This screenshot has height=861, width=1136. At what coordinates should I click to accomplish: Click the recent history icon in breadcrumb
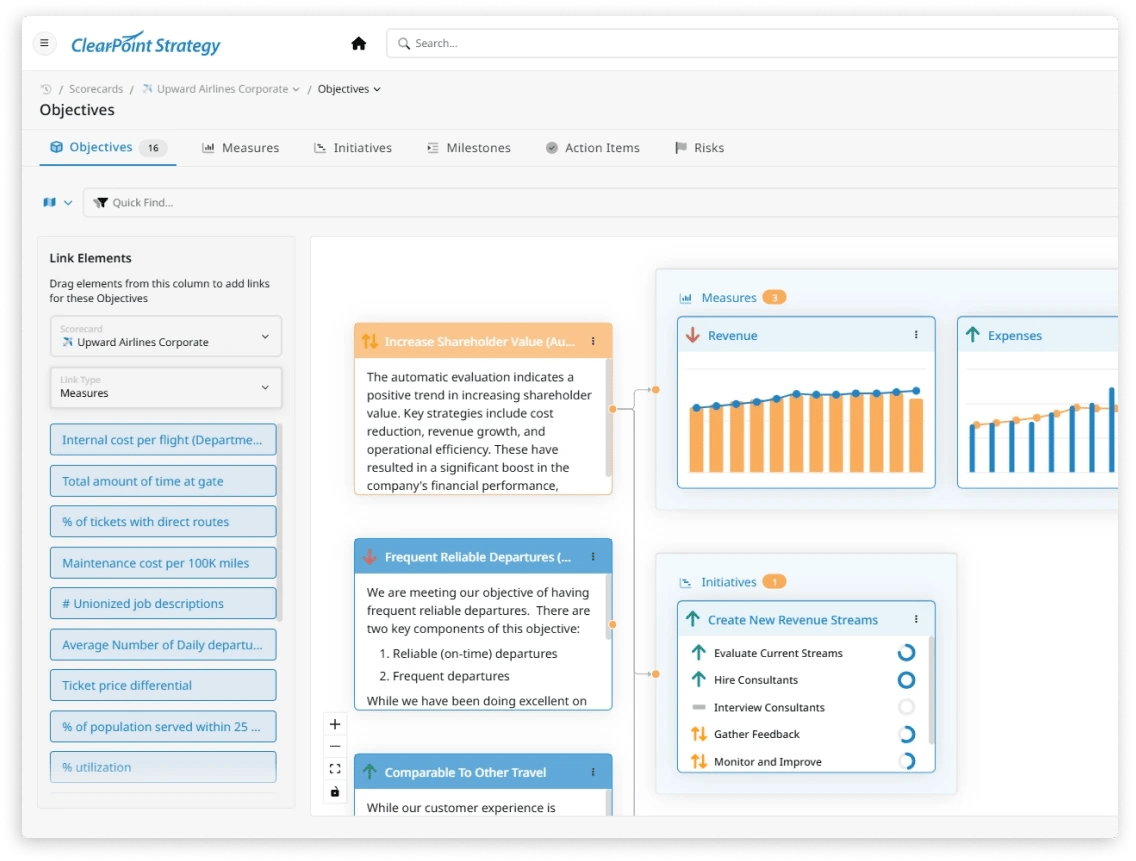[46, 89]
